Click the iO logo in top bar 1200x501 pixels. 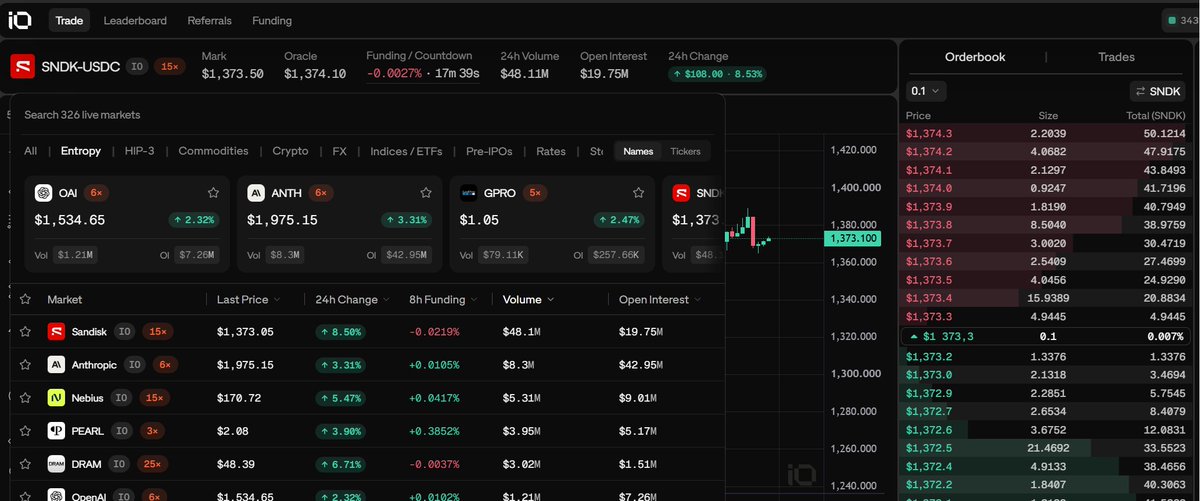click(22, 20)
